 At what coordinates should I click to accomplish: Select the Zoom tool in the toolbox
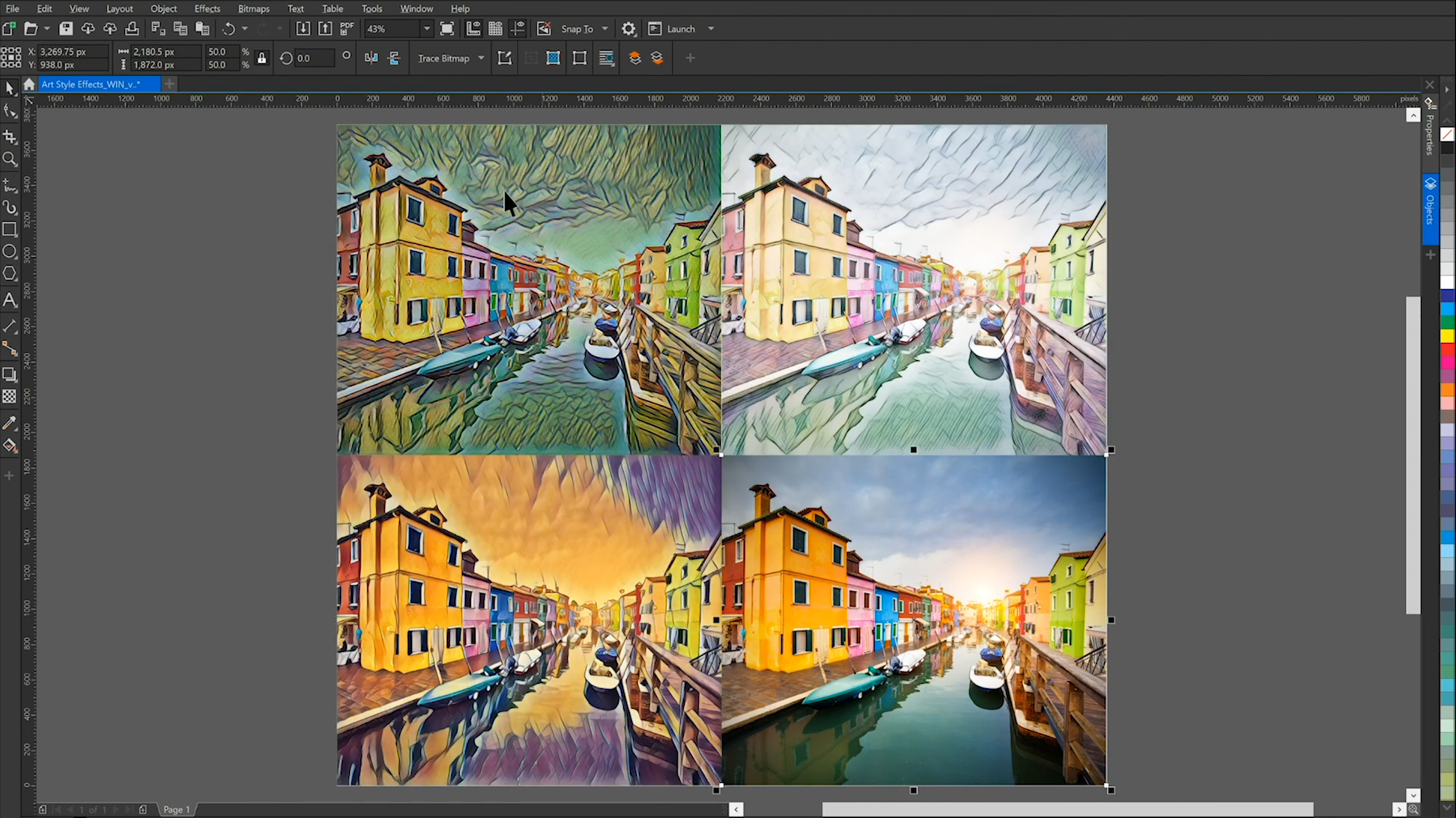click(x=9, y=159)
